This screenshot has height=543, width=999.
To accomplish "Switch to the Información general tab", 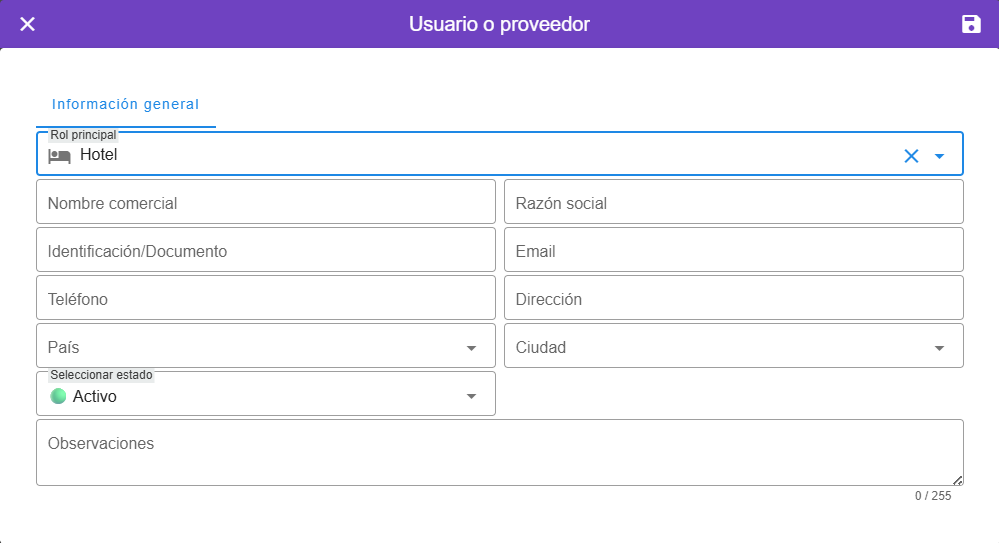I will [126, 104].
